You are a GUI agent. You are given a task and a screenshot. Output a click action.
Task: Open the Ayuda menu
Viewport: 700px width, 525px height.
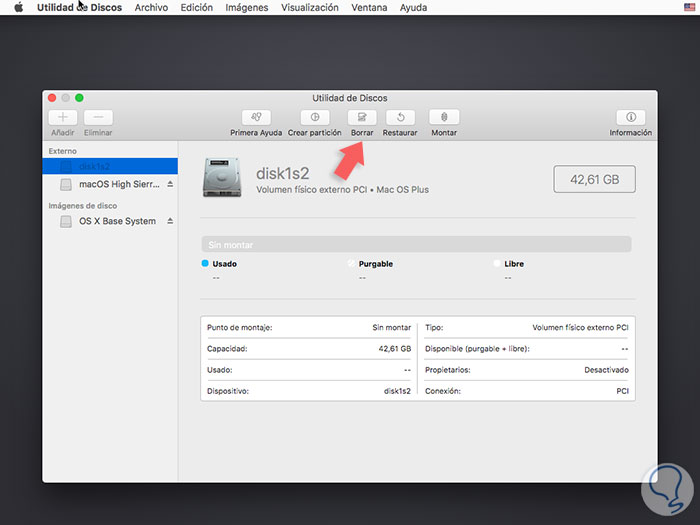[x=413, y=8]
